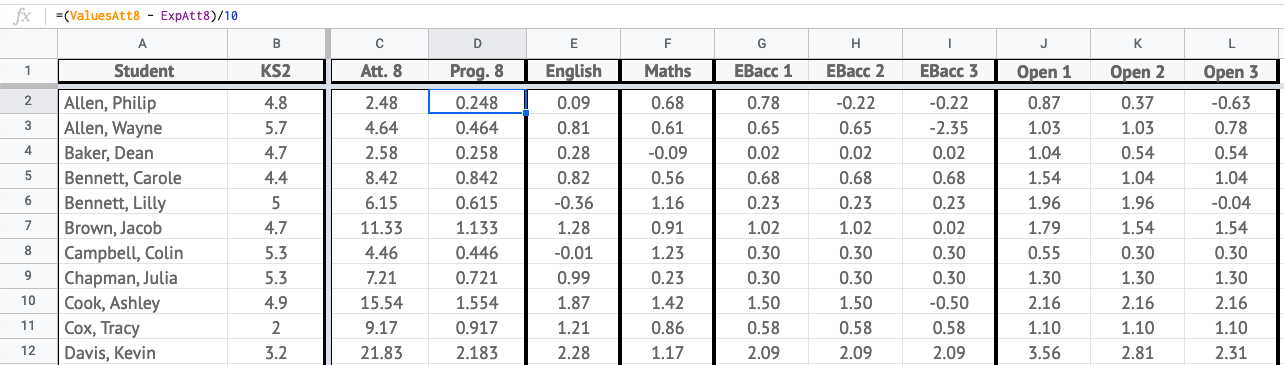Select row 12 header
Viewport: 1284px width, 365px height.
(28, 353)
